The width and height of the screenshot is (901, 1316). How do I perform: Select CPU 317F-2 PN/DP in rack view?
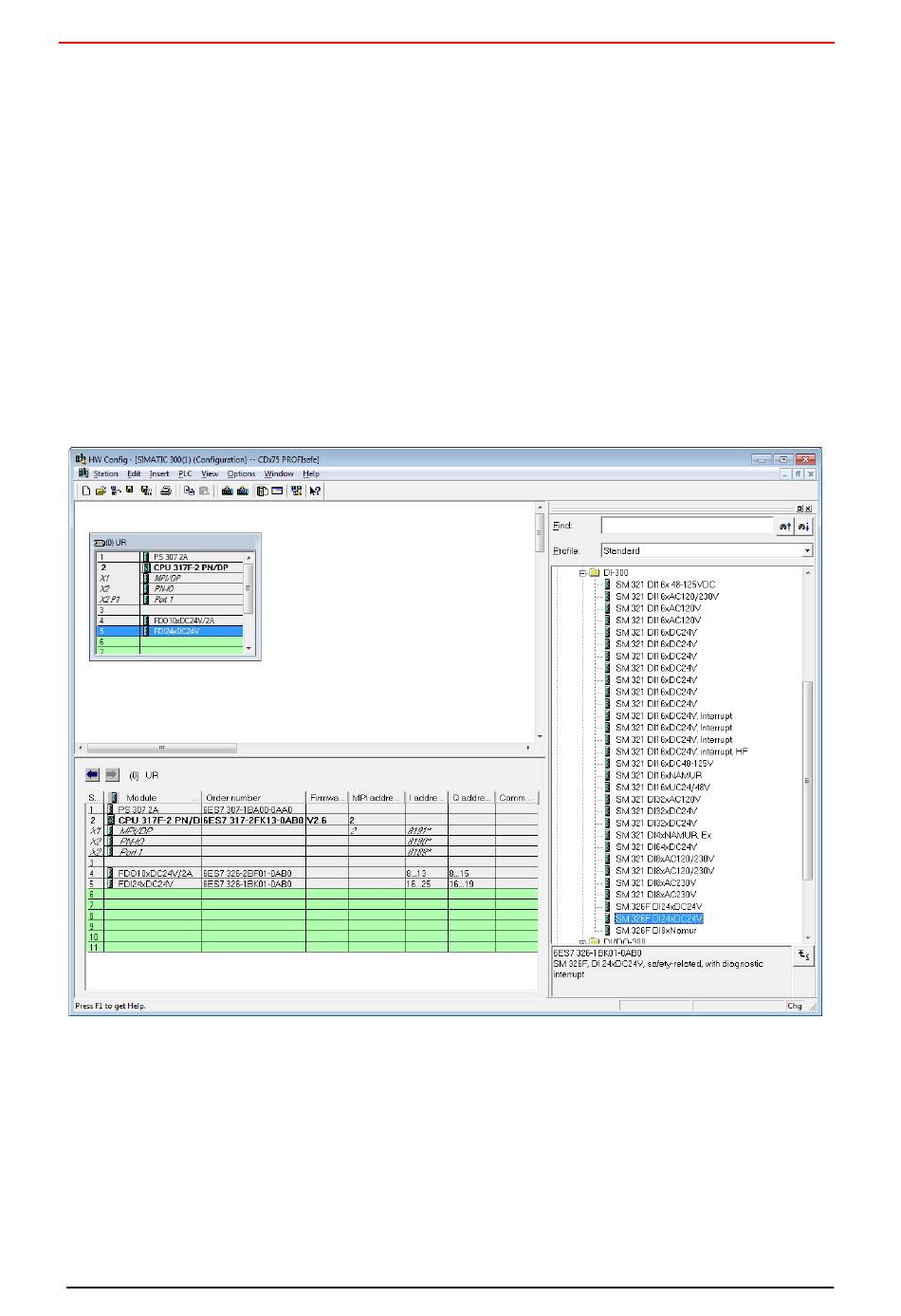[x=171, y=567]
